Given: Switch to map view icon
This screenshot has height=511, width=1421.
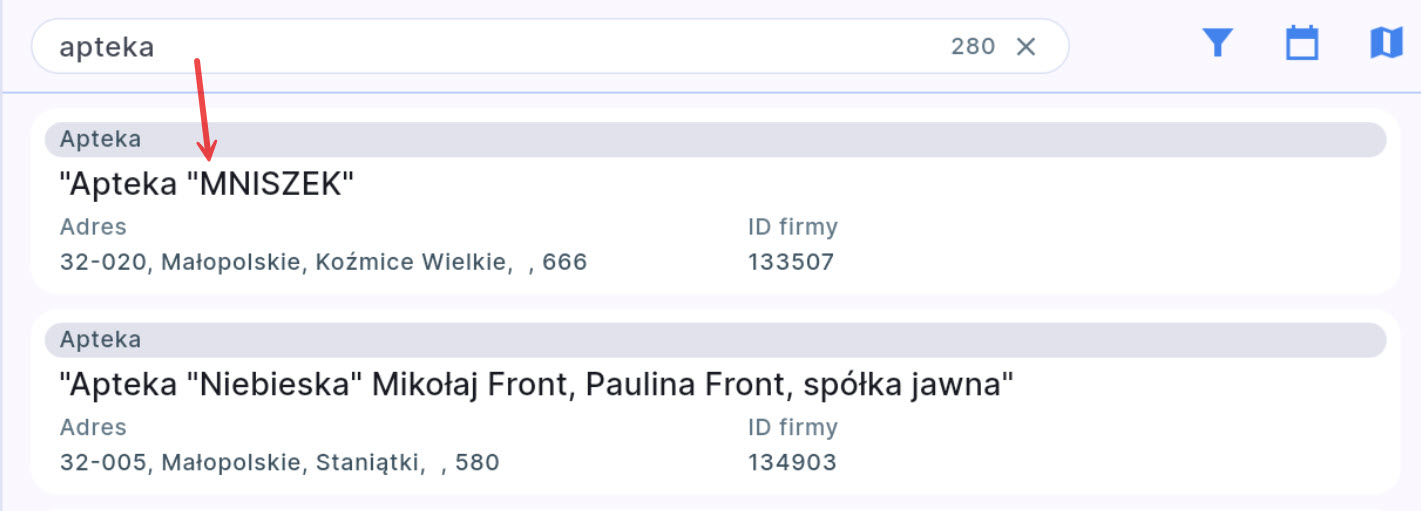Looking at the screenshot, I should point(1386,43).
